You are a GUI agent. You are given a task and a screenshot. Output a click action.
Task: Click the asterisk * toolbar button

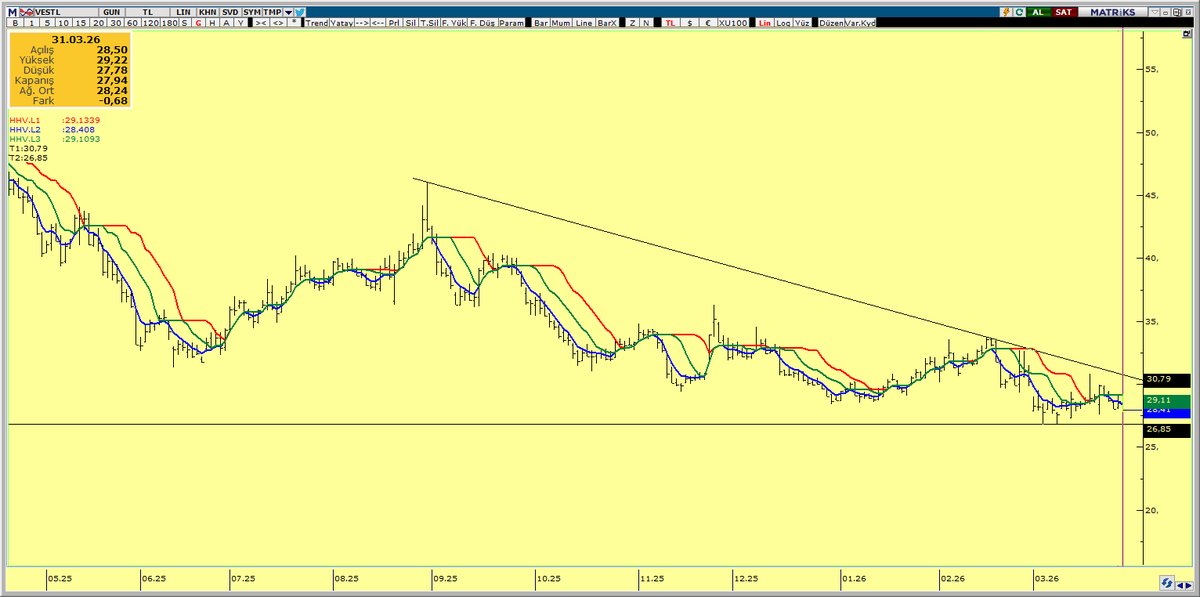294,22
